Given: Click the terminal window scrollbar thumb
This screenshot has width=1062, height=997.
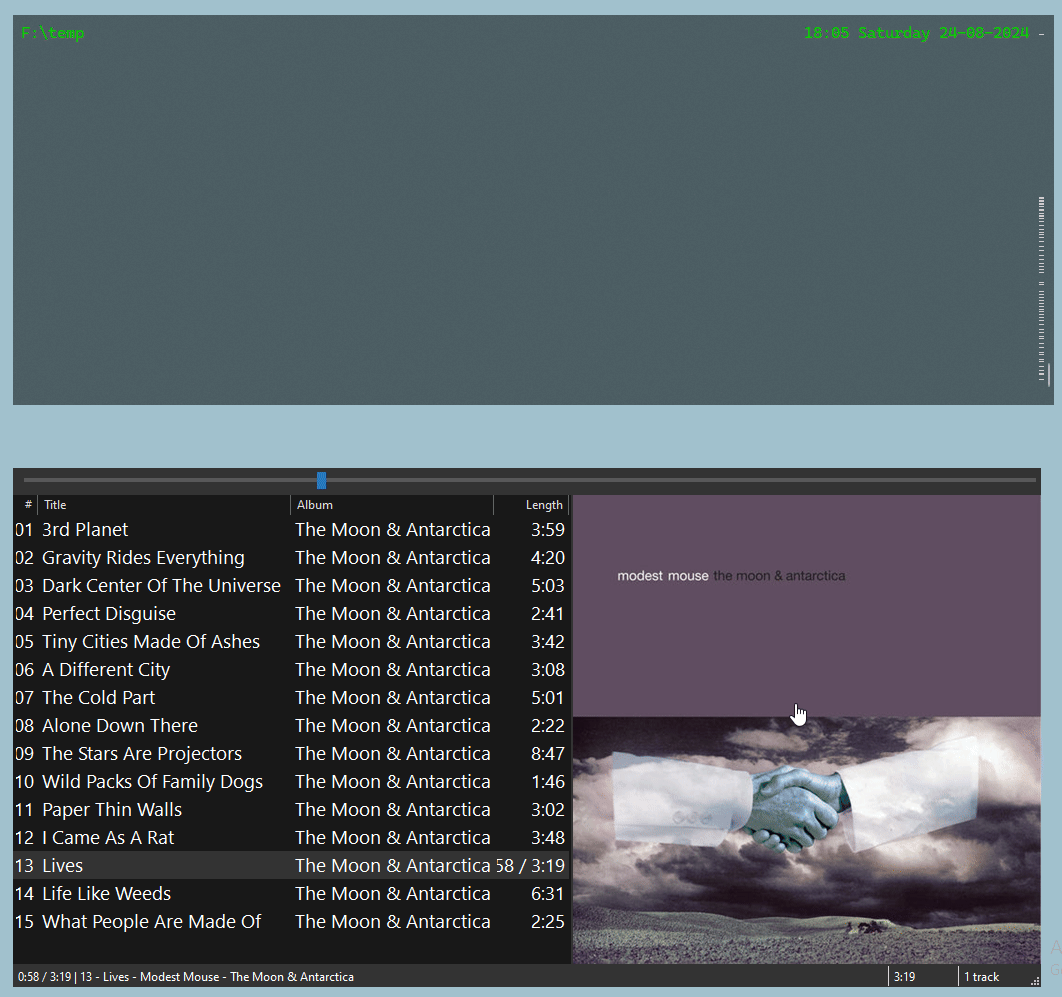Looking at the screenshot, I should (x=1048, y=375).
